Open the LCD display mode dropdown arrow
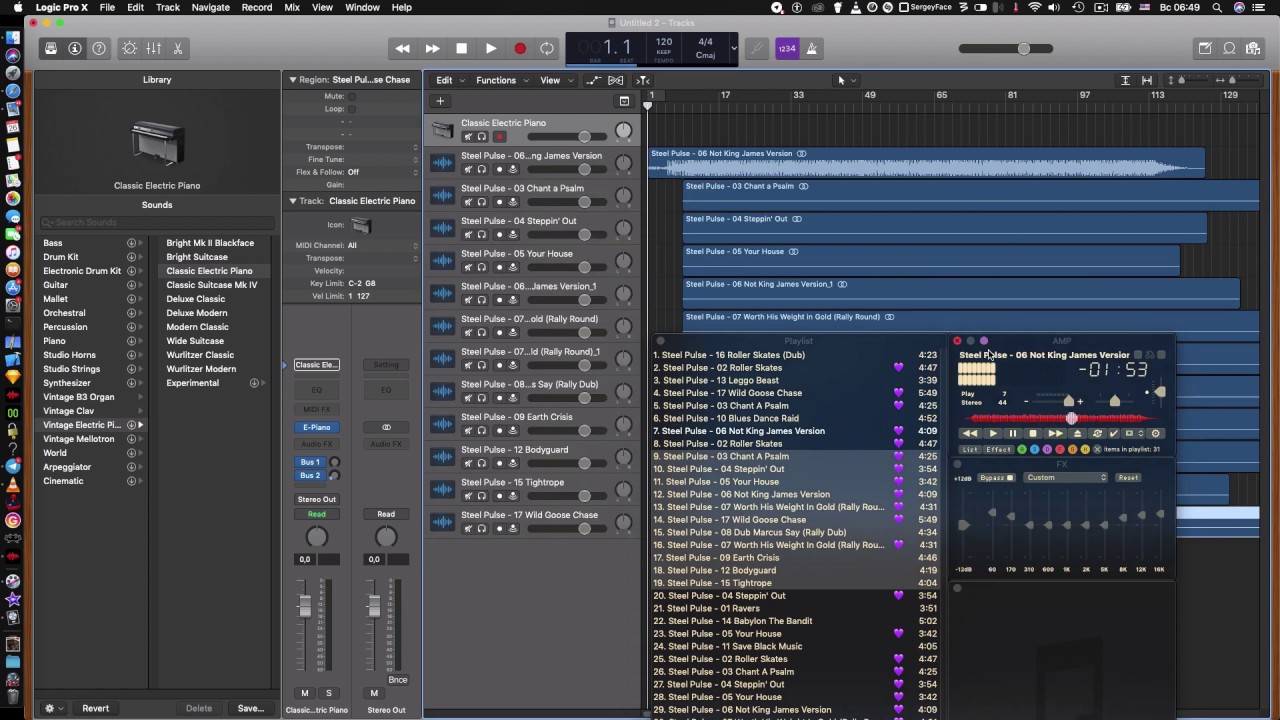Image resolution: width=1280 pixels, height=720 pixels. pos(734,48)
